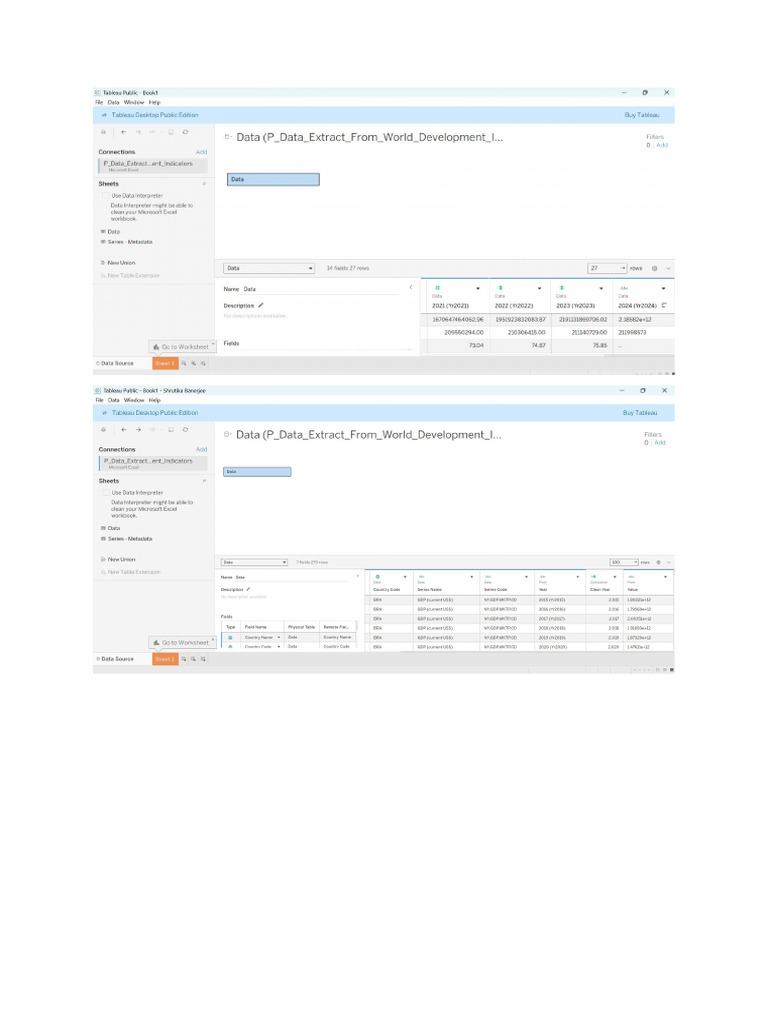Select the Data table pill on the 27-rows window canvas
The image size is (768, 1024).
[x=273, y=179]
